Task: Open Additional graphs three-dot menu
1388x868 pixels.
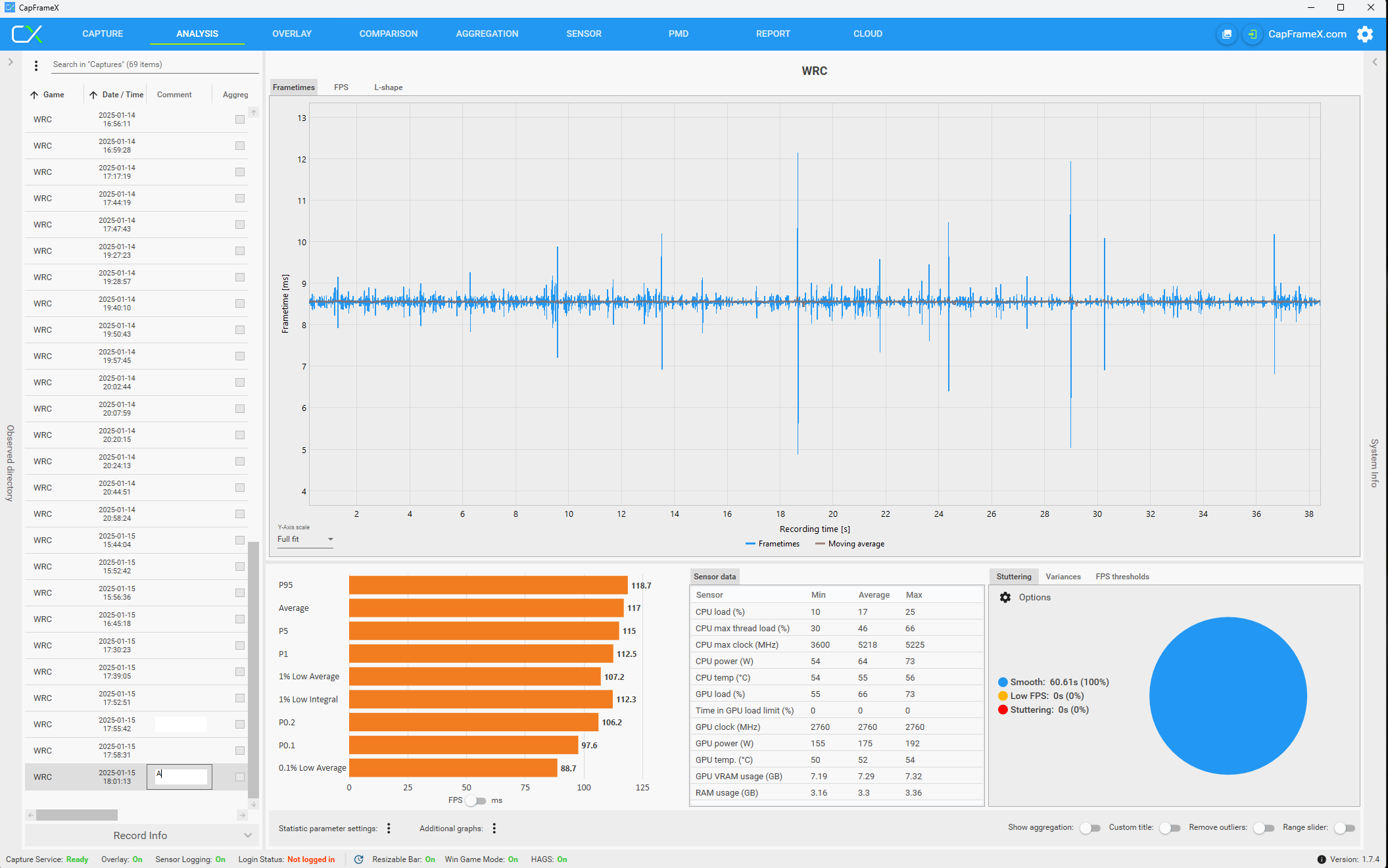Action: click(x=494, y=829)
